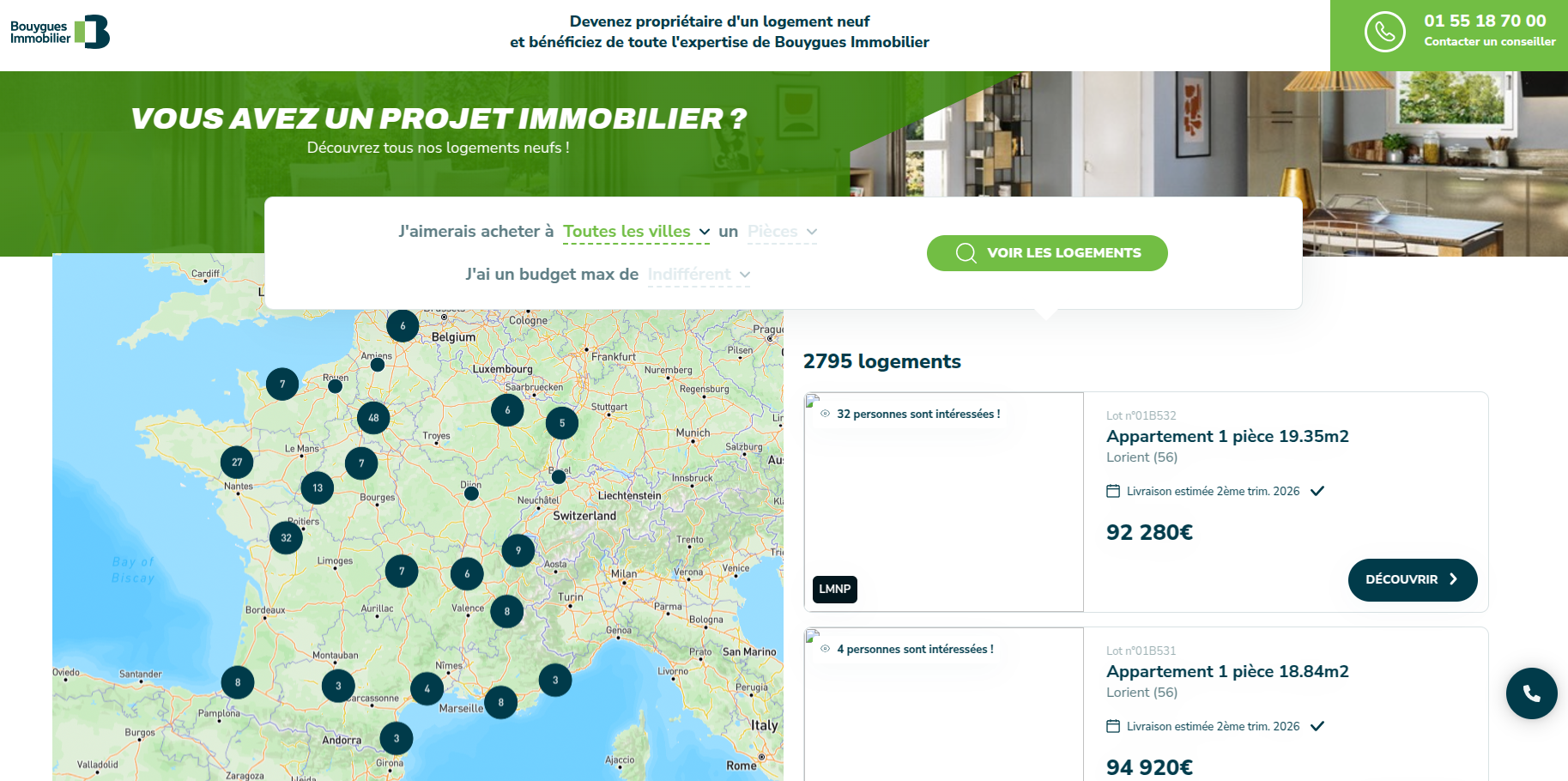Click the Bouygues Immobilier logo

60,33
